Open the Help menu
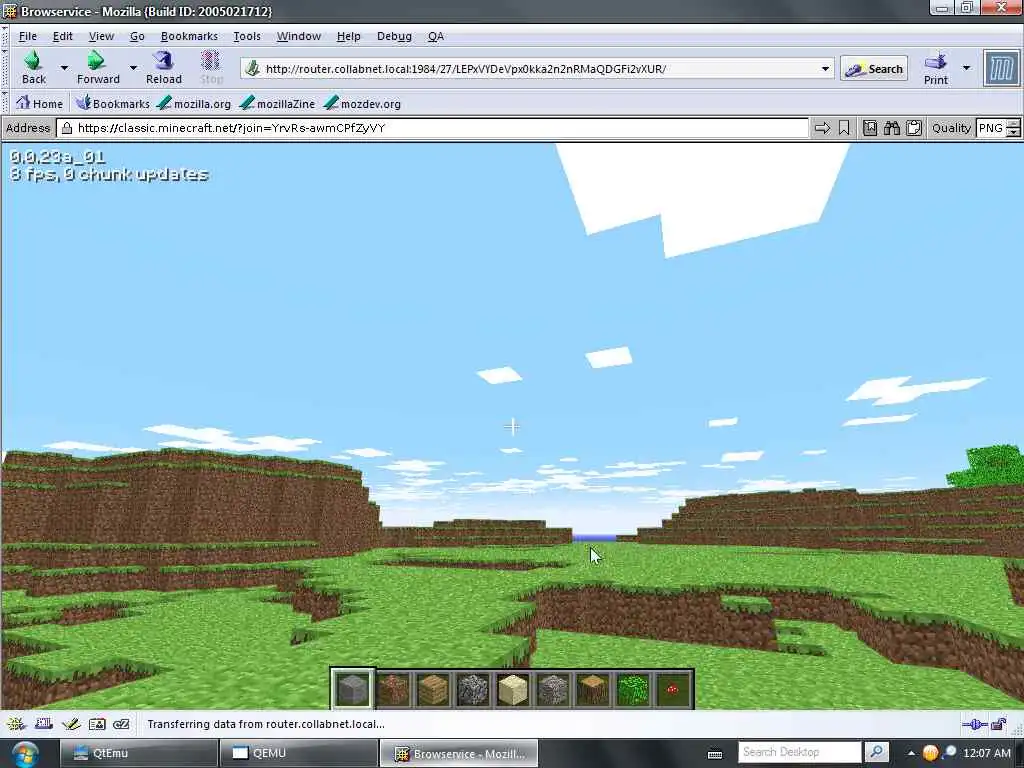This screenshot has width=1024, height=768. [x=349, y=37]
